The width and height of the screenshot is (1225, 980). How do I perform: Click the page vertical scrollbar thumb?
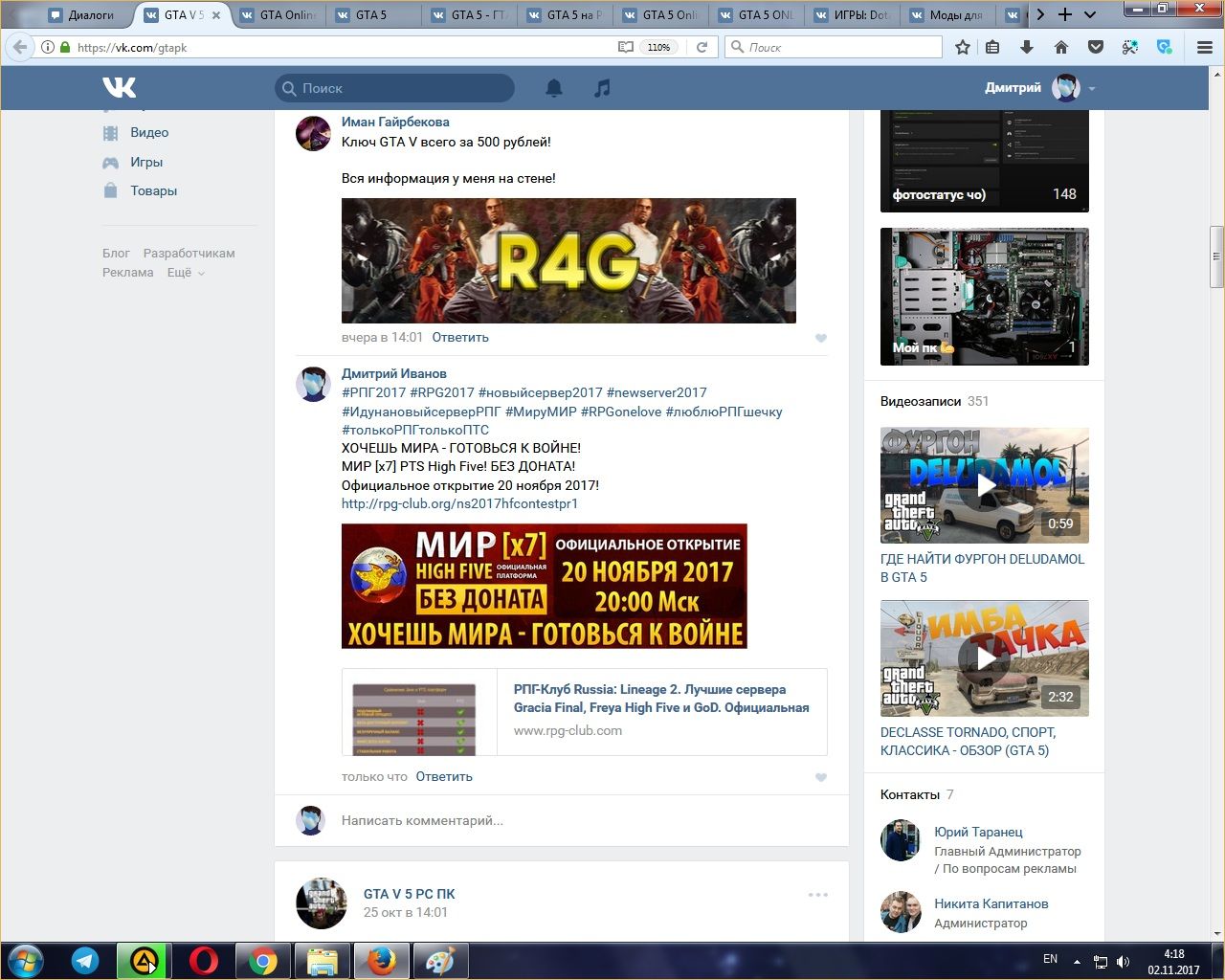pyautogui.click(x=1217, y=256)
